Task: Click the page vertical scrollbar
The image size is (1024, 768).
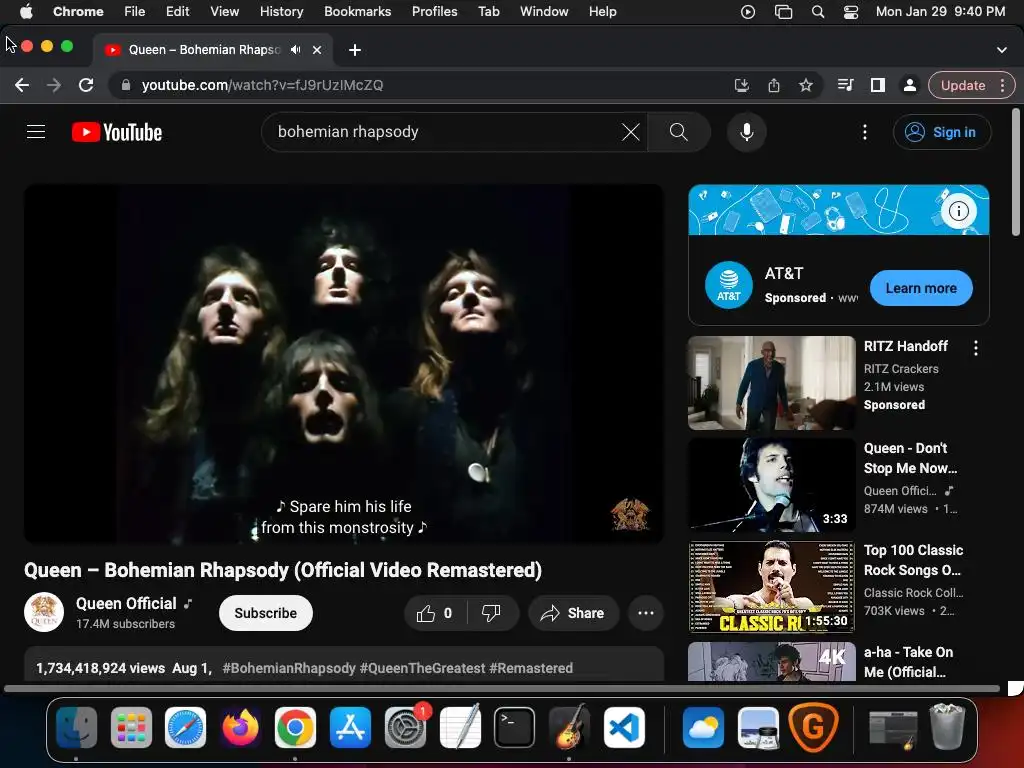Action: (1016, 172)
